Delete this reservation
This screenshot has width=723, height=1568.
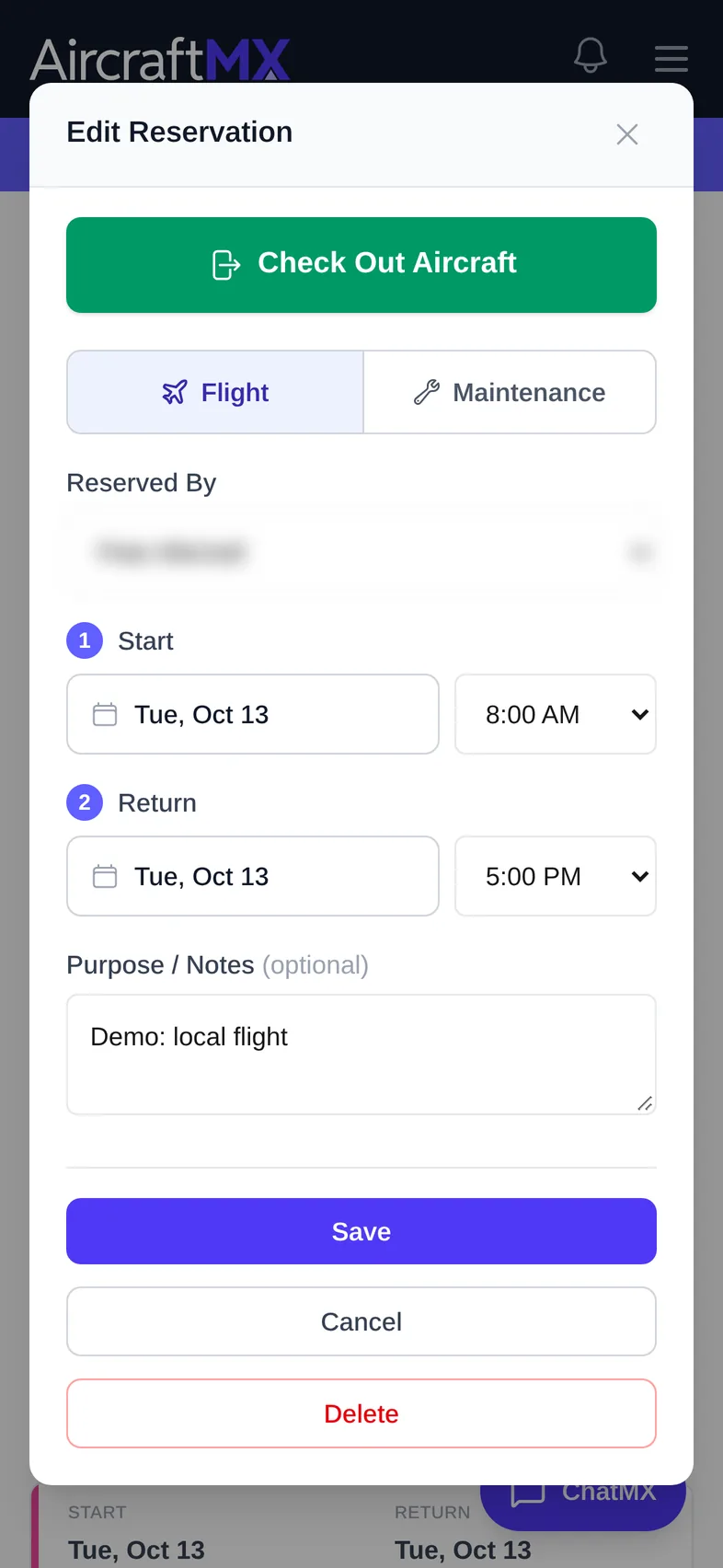click(361, 1413)
